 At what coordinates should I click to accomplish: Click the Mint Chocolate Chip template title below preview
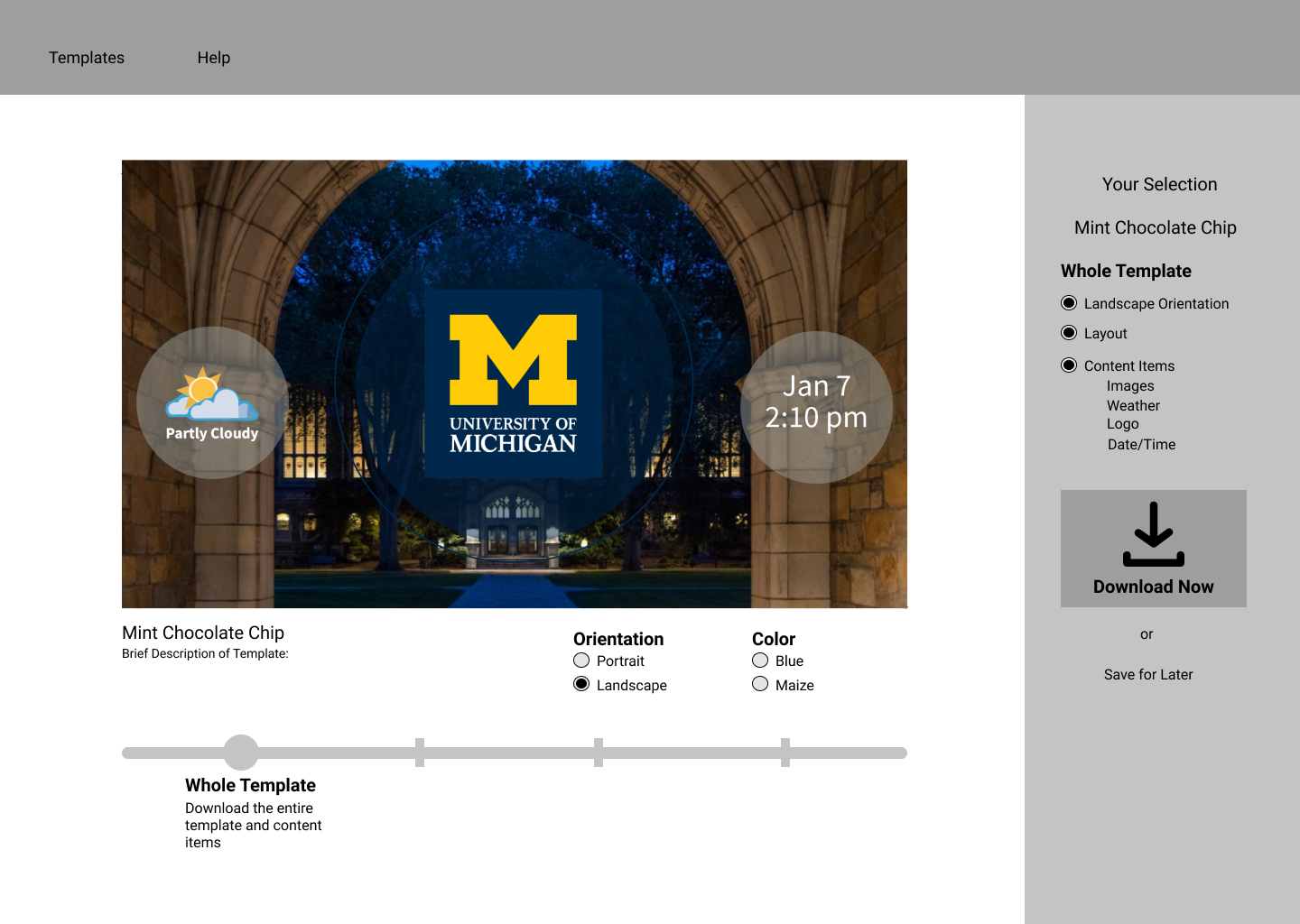(203, 633)
